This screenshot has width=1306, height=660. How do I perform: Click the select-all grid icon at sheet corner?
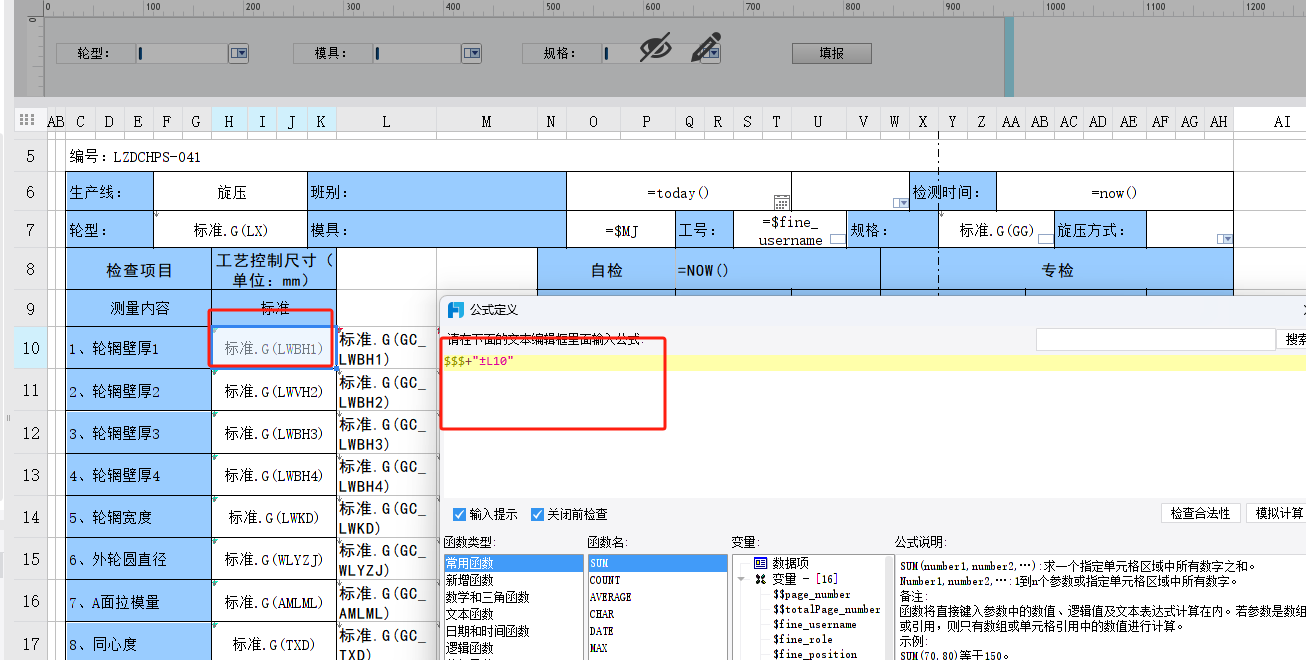tap(28, 120)
